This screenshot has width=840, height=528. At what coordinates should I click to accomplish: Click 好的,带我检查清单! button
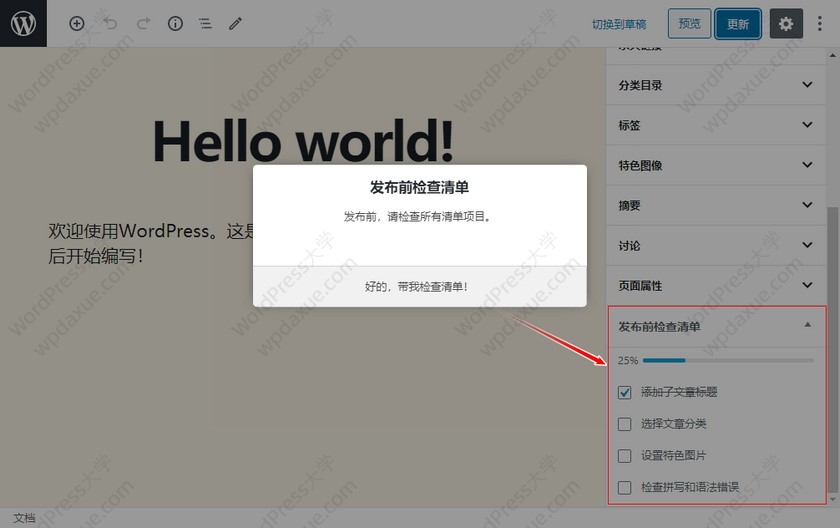pos(419,286)
